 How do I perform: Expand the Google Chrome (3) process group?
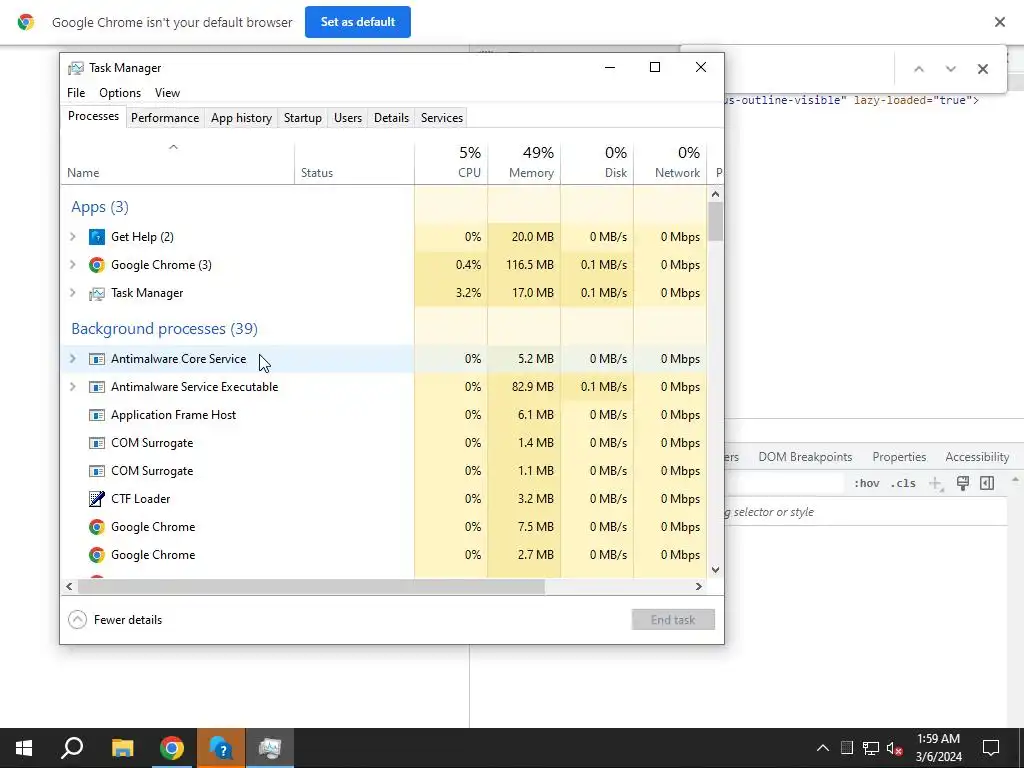click(73, 264)
